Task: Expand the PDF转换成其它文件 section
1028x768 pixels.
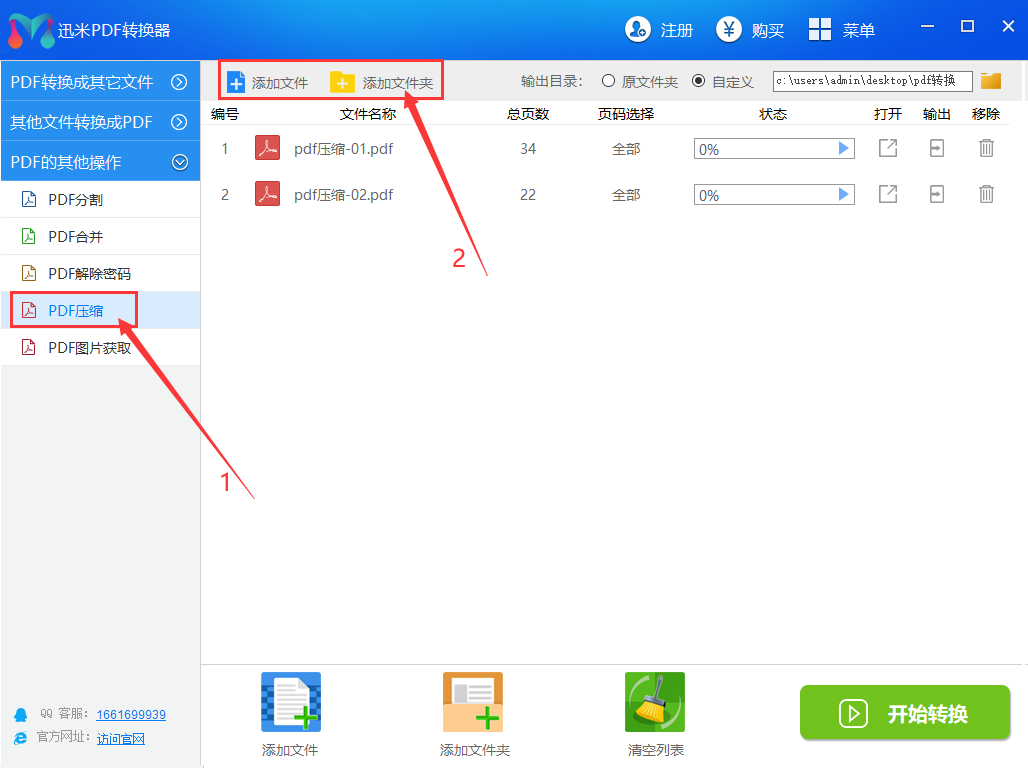Action: [100, 81]
